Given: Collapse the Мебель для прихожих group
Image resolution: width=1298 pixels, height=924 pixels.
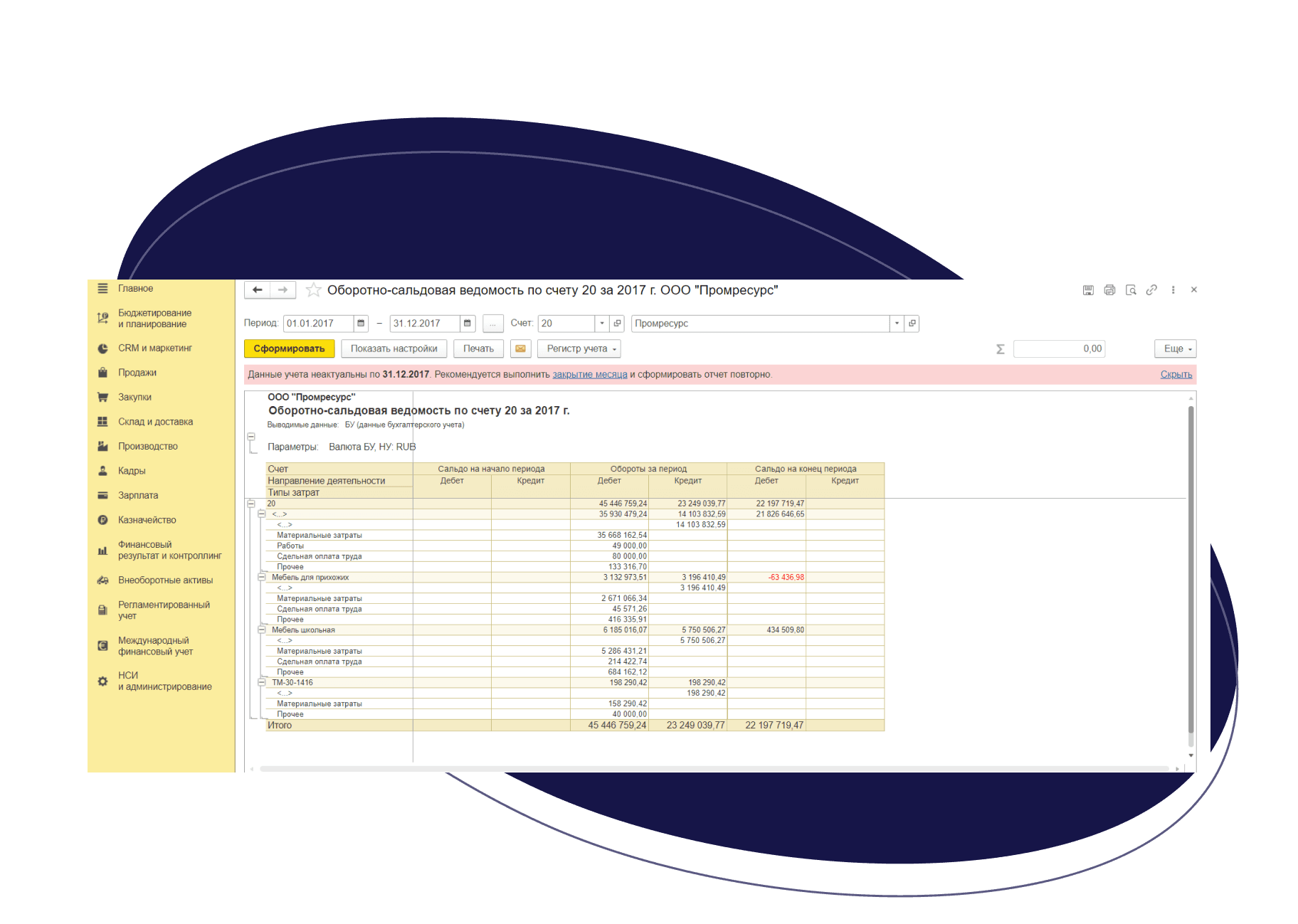Looking at the screenshot, I should pos(262,577).
